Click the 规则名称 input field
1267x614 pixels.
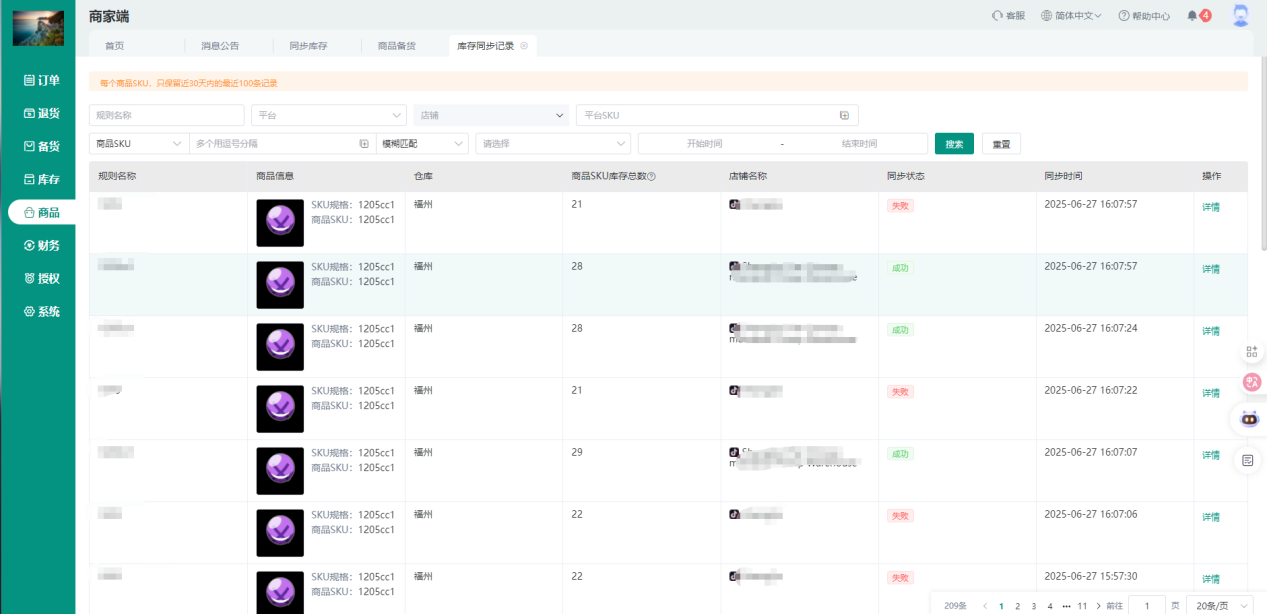pyautogui.click(x=166, y=115)
